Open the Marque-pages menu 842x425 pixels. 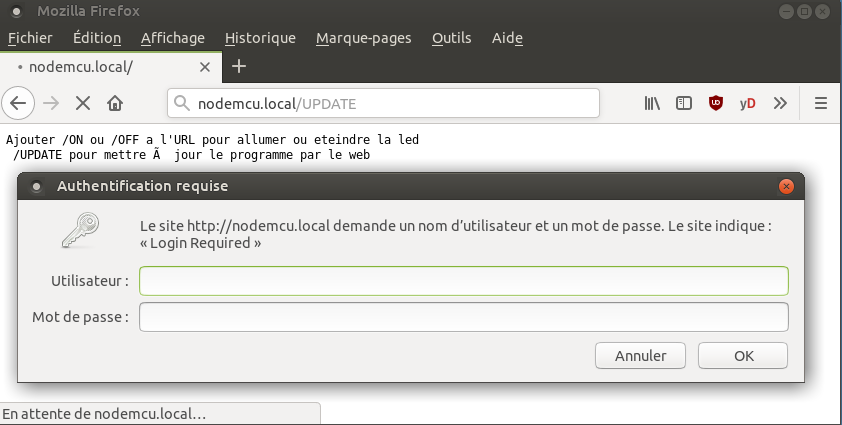click(x=363, y=38)
